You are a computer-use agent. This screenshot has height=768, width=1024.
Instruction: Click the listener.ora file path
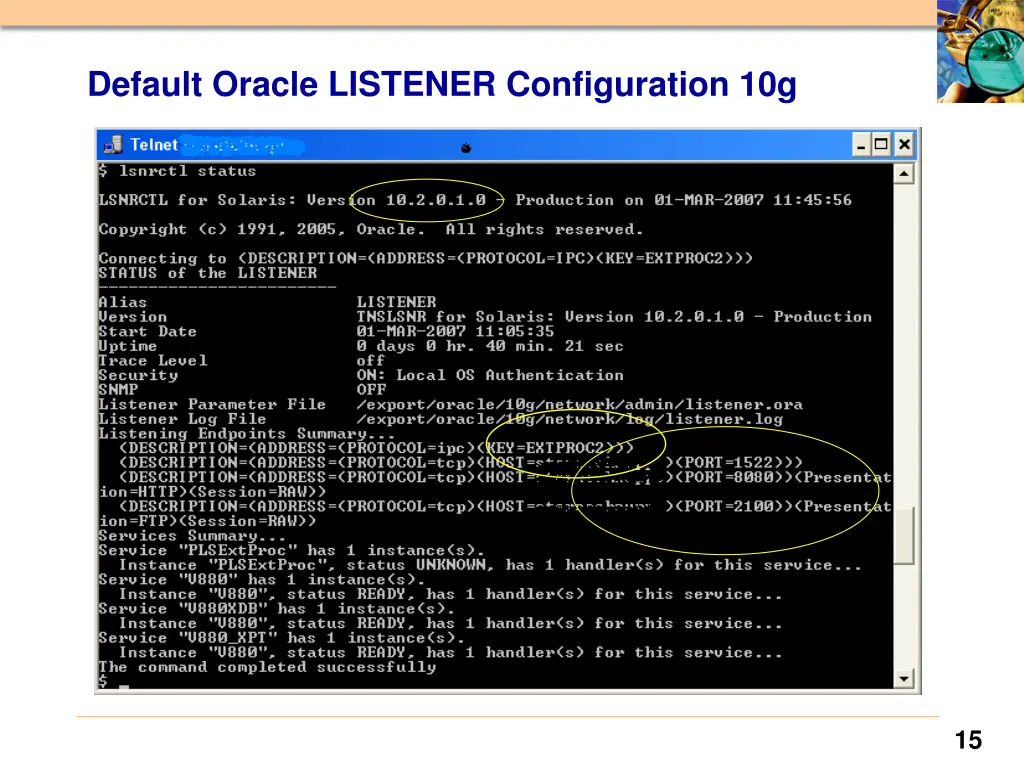[579, 404]
